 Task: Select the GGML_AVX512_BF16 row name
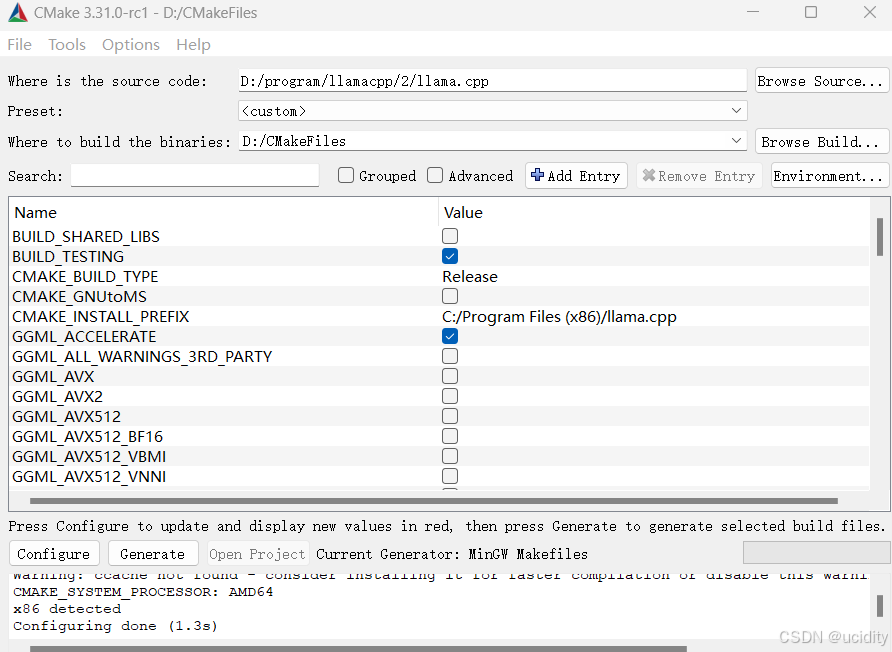pyautogui.click(x=88, y=436)
